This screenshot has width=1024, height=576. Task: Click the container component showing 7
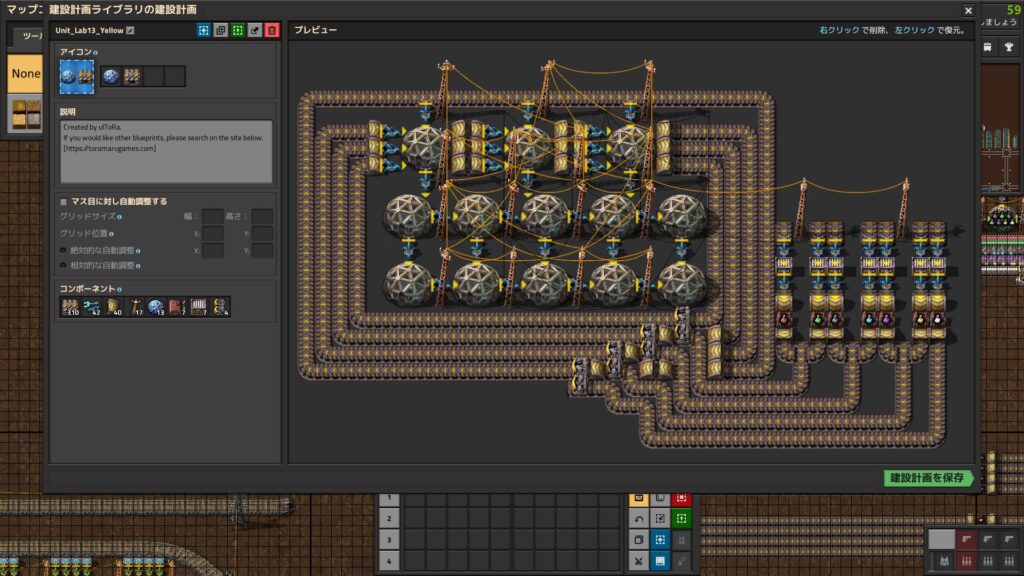tap(199, 307)
